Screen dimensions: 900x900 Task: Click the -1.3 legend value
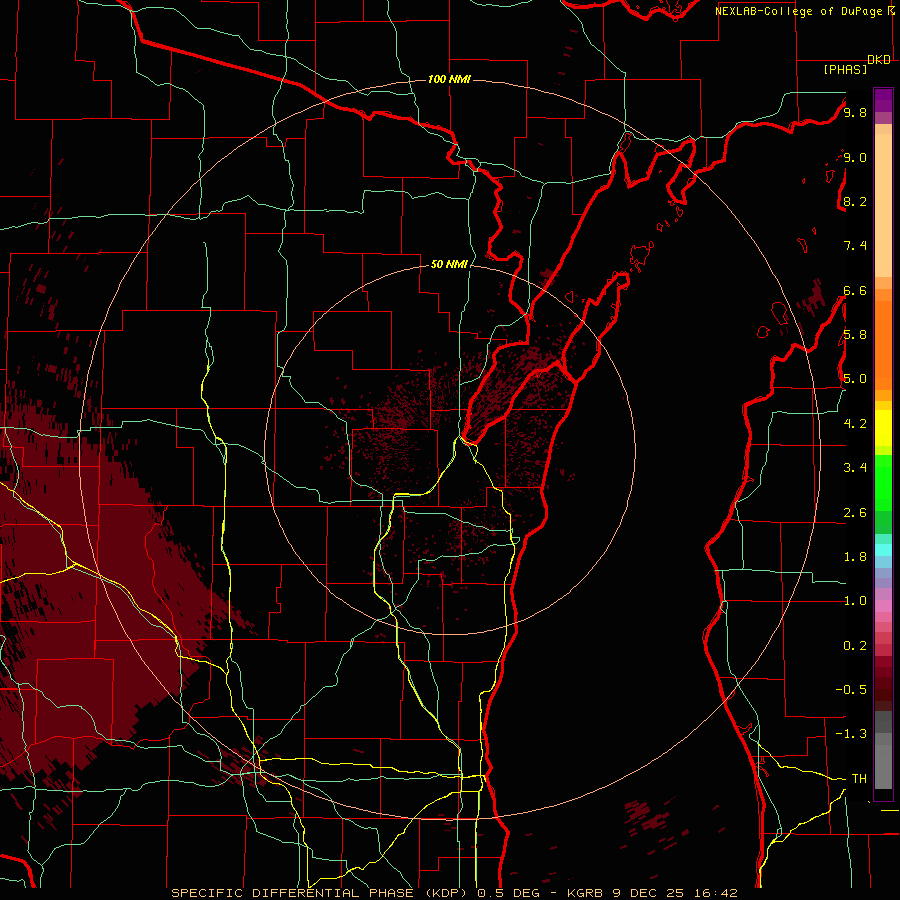851,734
